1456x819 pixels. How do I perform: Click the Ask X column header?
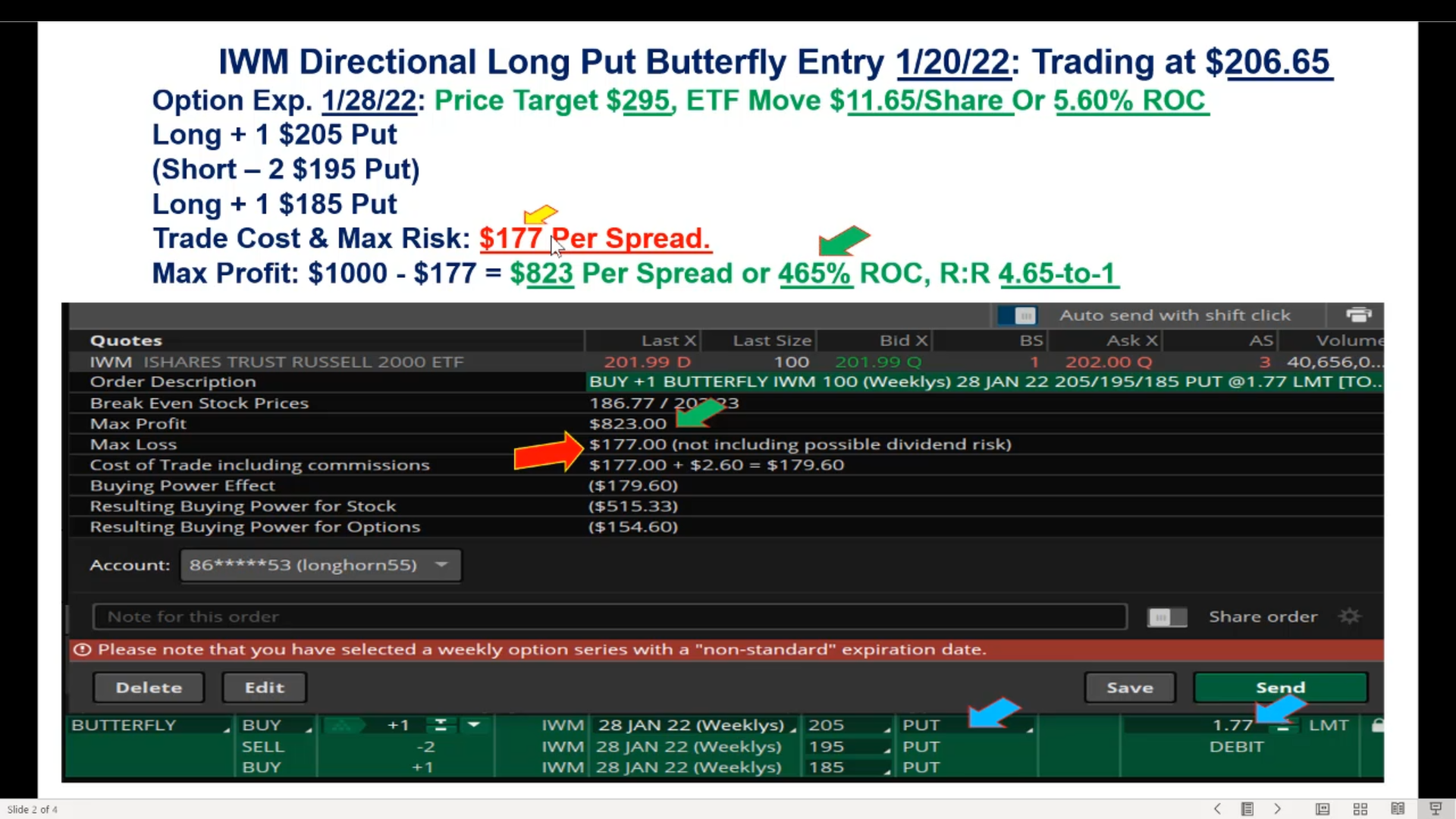point(1132,340)
